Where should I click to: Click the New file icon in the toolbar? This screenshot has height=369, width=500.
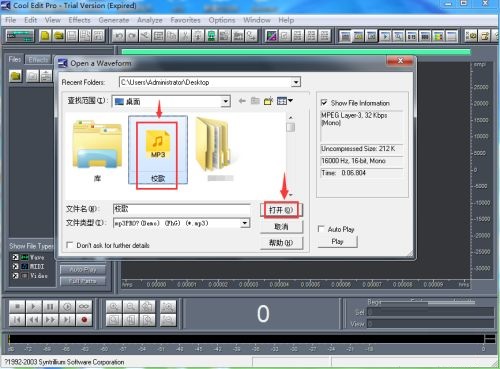(x=45, y=35)
